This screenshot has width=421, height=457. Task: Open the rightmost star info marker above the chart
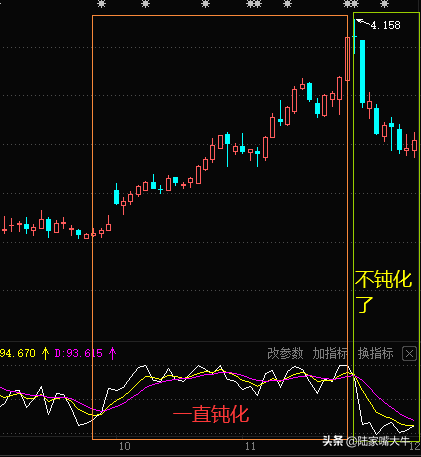click(x=384, y=4)
